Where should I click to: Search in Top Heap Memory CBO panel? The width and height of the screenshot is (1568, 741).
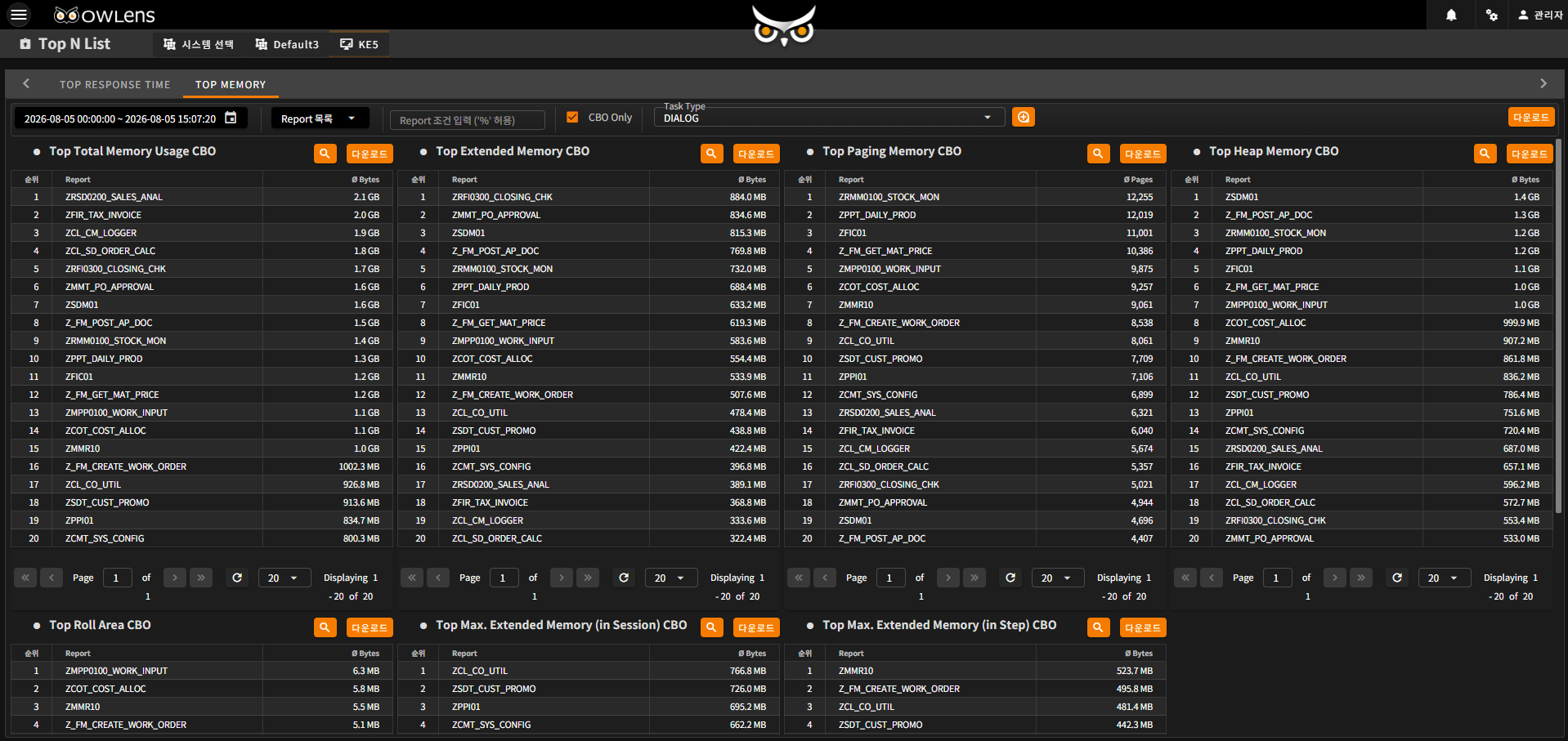(x=1485, y=153)
